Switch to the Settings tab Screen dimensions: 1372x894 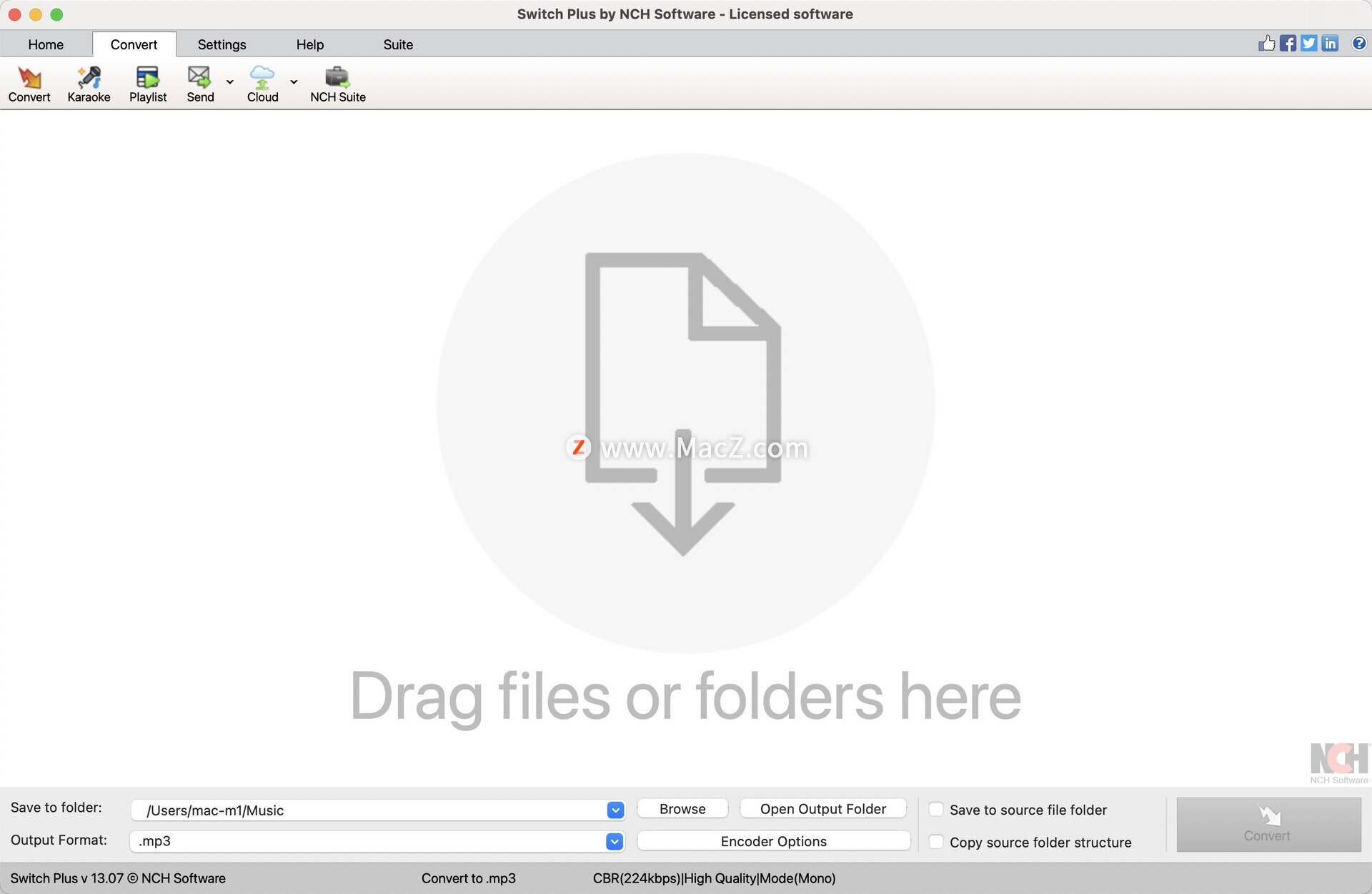[x=222, y=44]
